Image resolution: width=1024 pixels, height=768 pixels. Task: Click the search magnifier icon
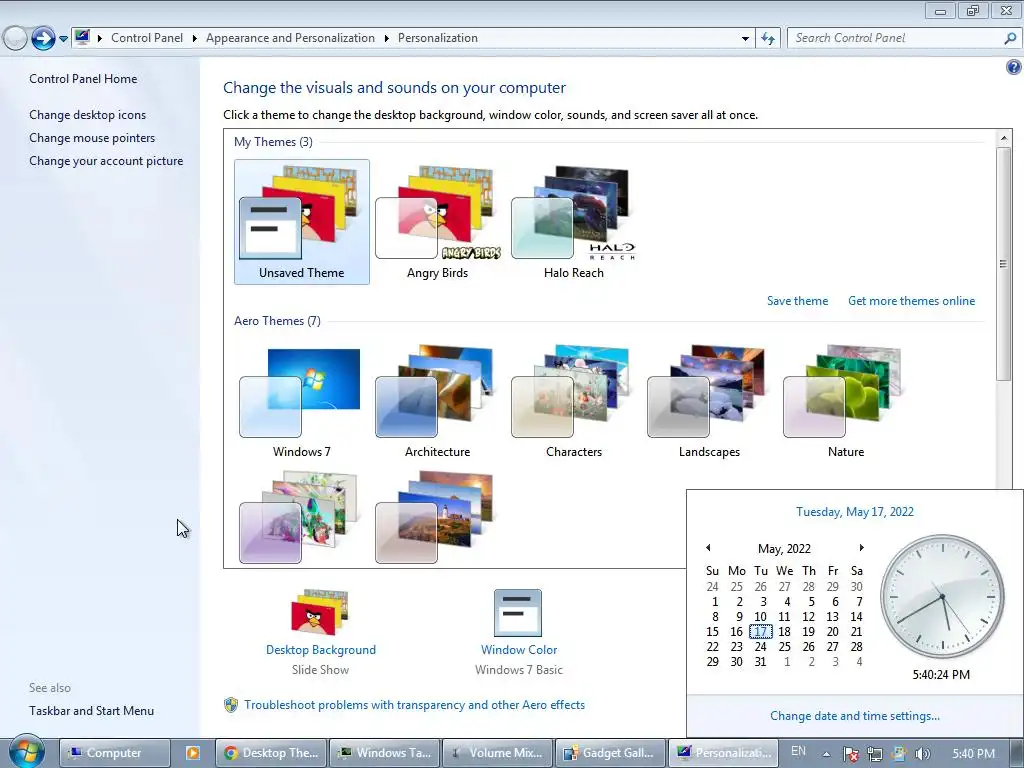click(x=1010, y=38)
